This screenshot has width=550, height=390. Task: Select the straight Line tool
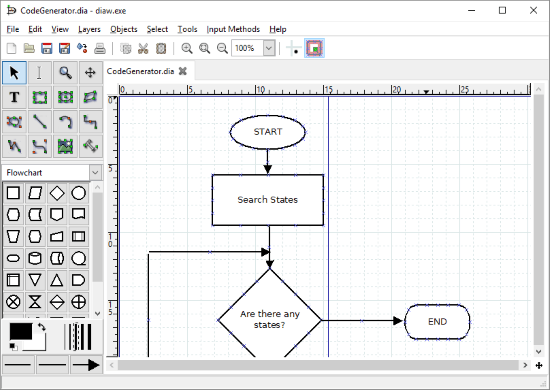point(39,122)
